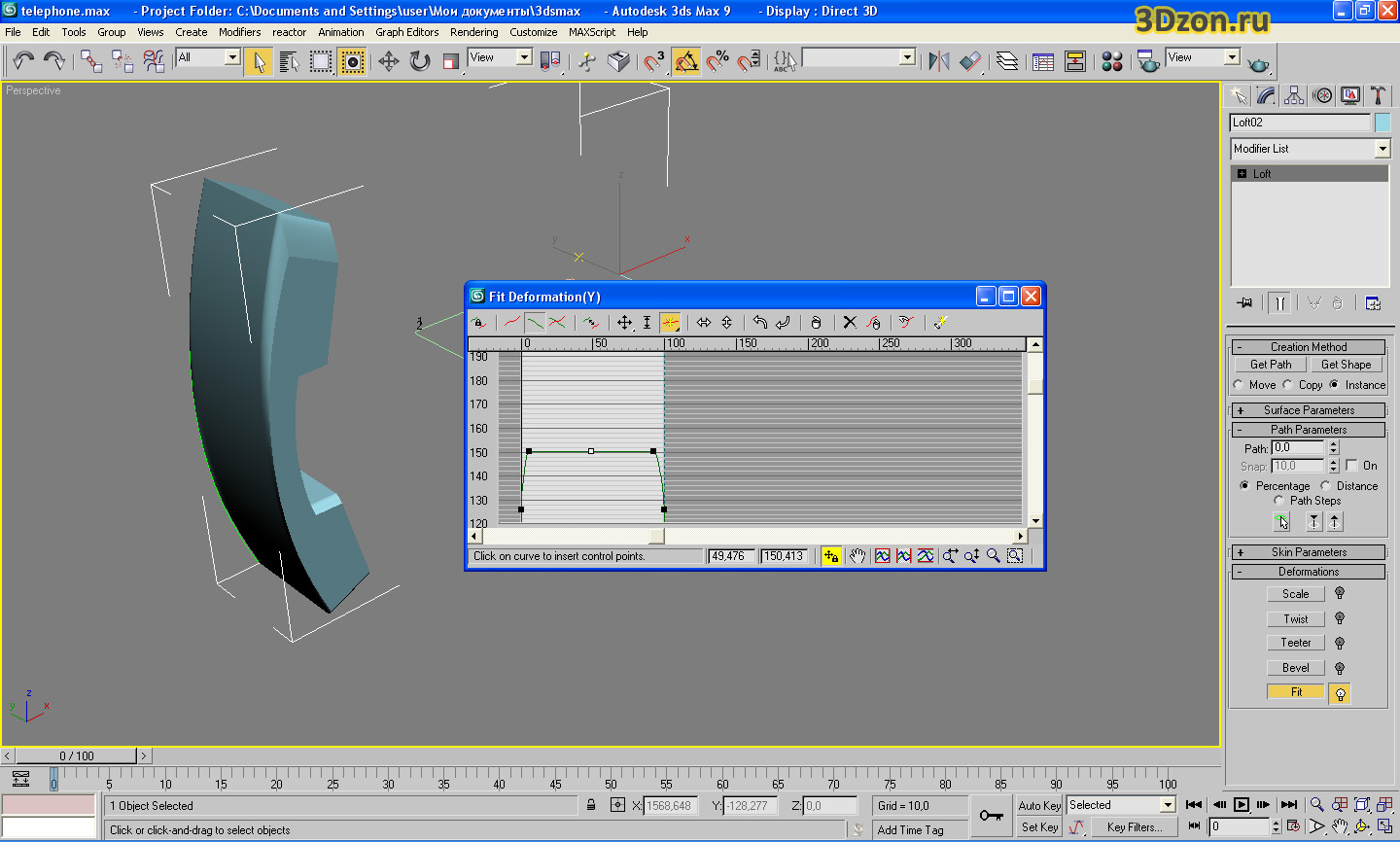This screenshot has height=842, width=1400.
Task: Click Get Shape icon in Fit Deformation toolbar
Action: 906,323
